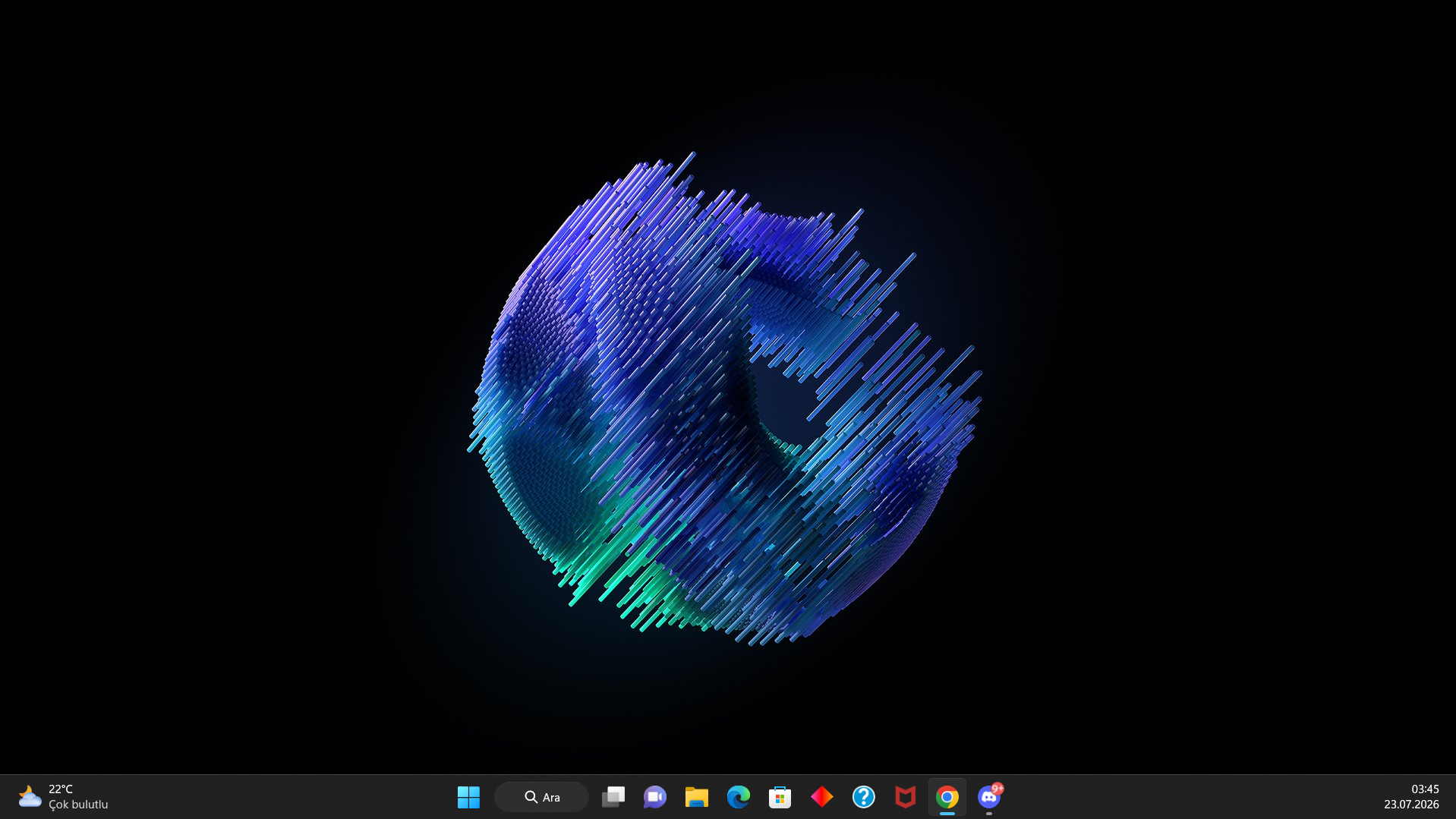Launch the Chat app (purple camera icon)
The height and width of the screenshot is (819, 1456).
[655, 797]
